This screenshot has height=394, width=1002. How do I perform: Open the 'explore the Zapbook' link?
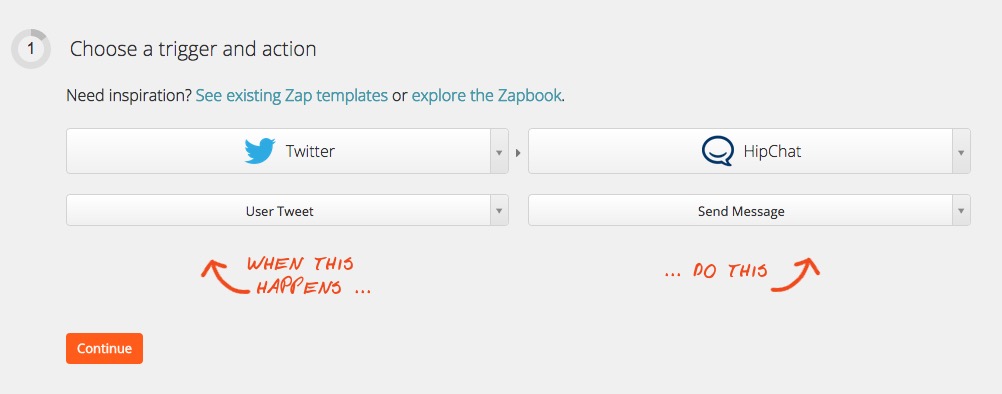coord(486,96)
